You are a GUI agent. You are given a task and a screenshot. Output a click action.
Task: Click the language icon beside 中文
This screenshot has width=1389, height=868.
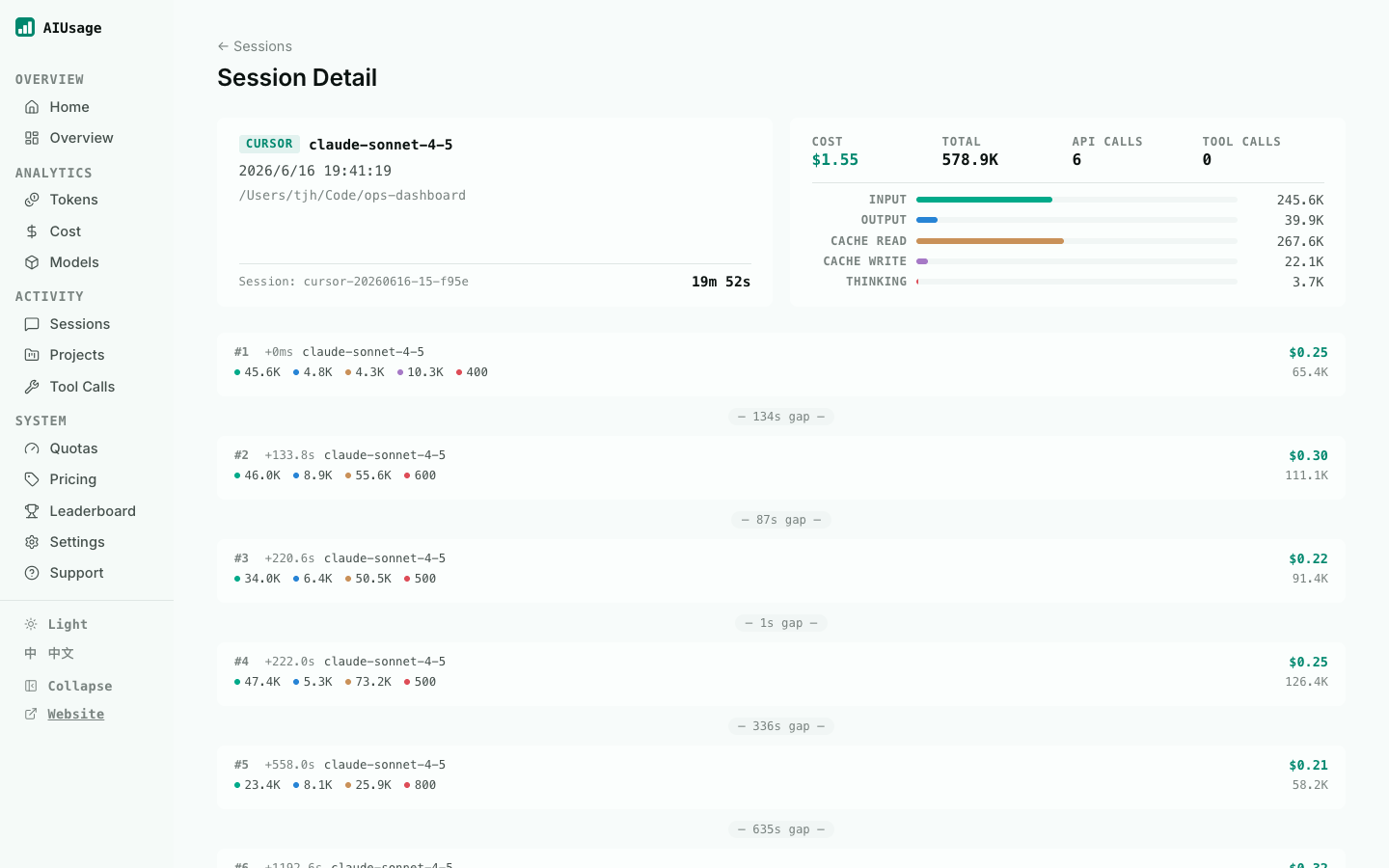(x=31, y=653)
